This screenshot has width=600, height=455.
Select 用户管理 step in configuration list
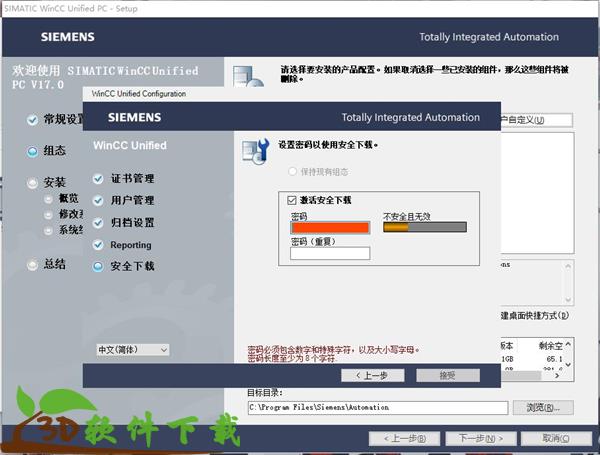(x=132, y=201)
